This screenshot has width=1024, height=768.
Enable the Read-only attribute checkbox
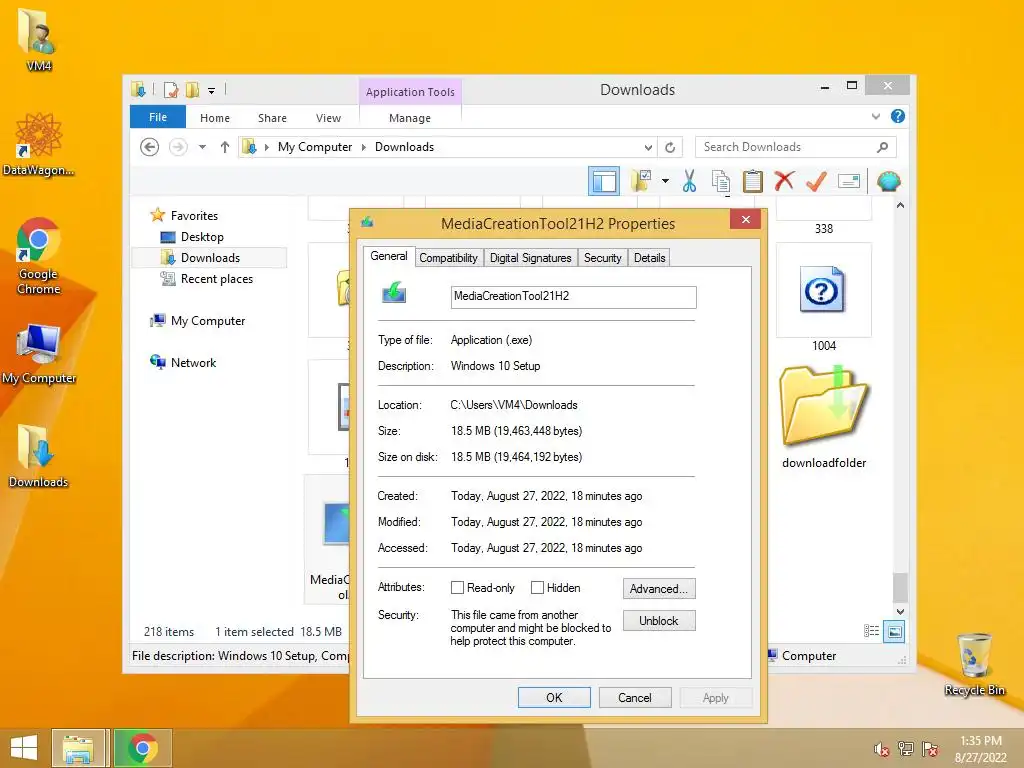coord(457,588)
